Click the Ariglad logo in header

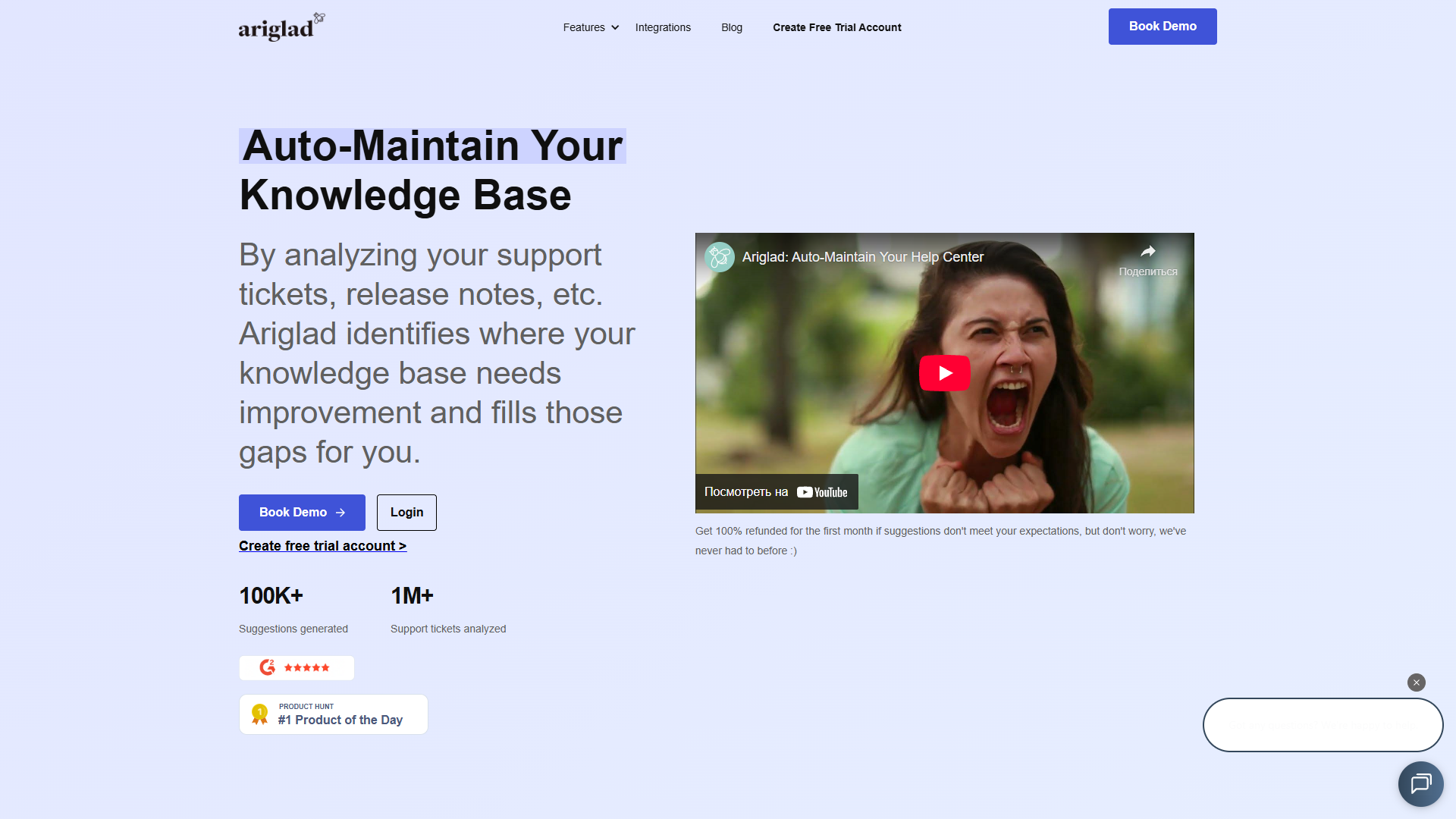pyautogui.click(x=281, y=27)
